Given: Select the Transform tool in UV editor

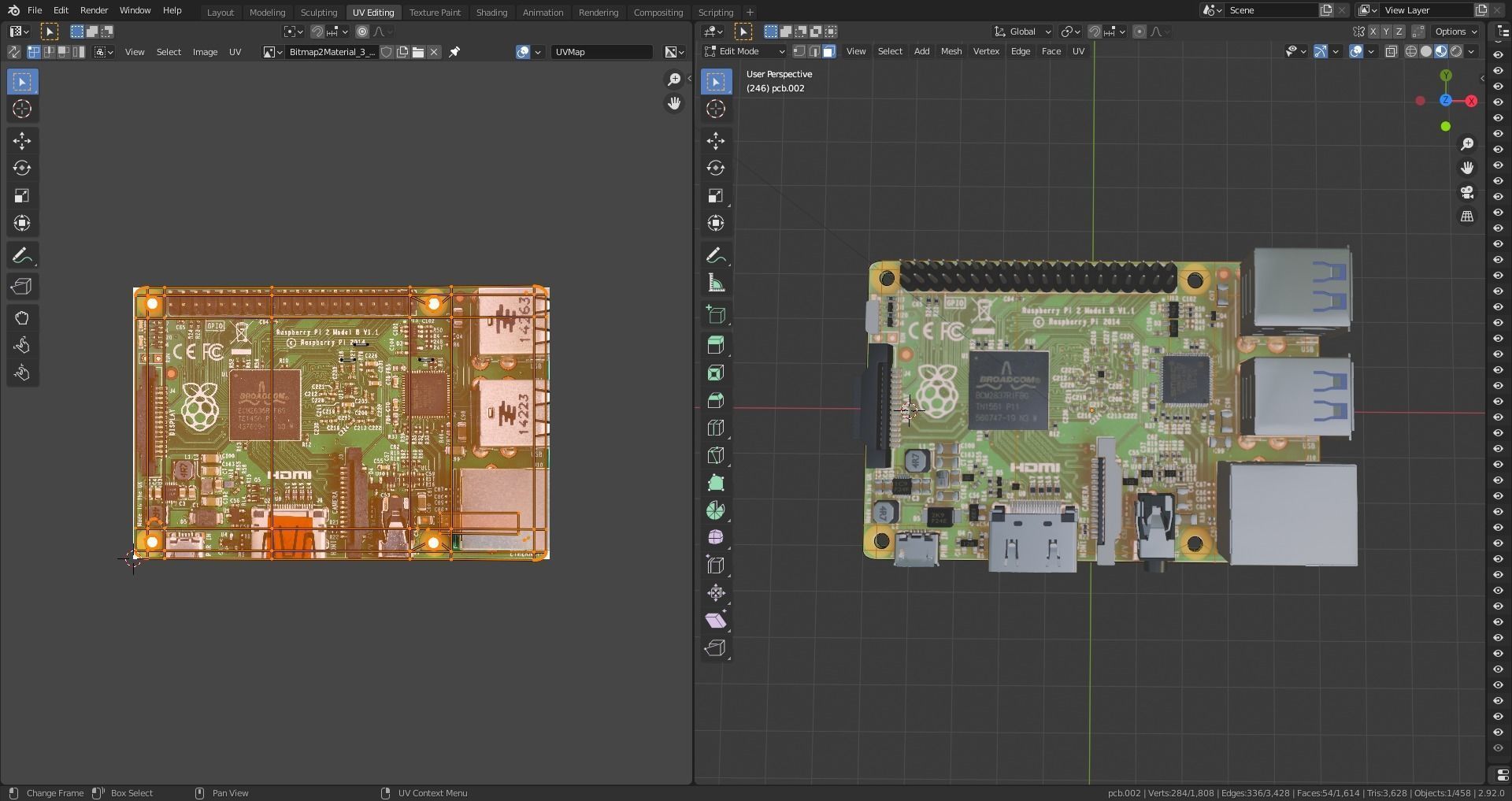Looking at the screenshot, I should (22, 223).
